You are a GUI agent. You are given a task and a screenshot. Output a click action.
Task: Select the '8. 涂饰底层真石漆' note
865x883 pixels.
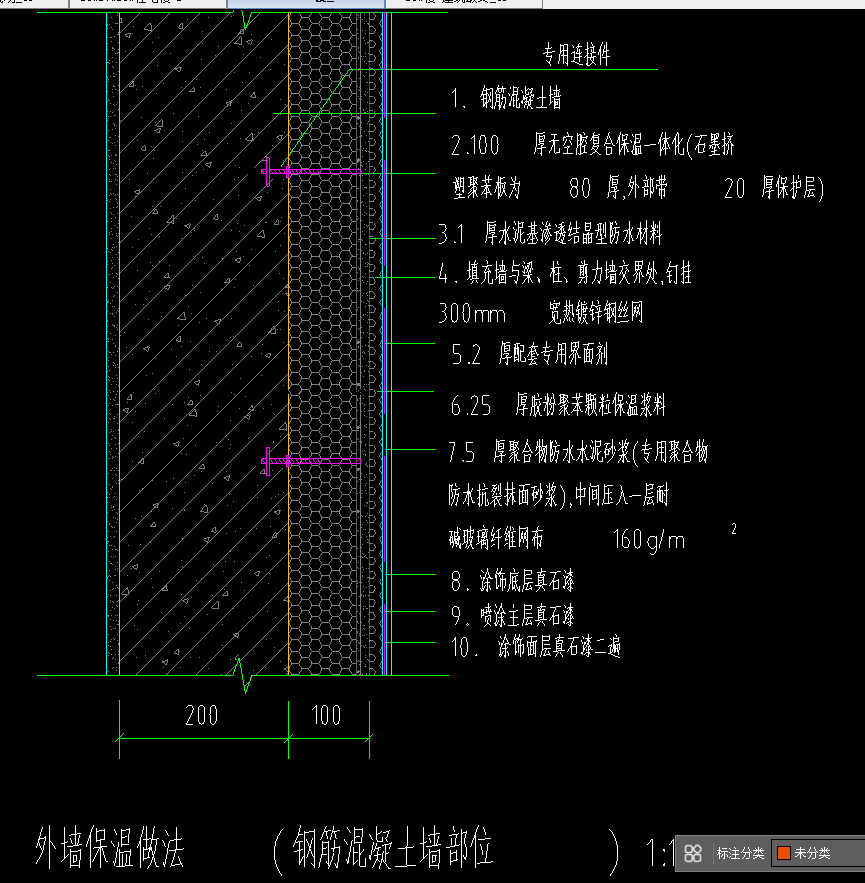(x=512, y=581)
